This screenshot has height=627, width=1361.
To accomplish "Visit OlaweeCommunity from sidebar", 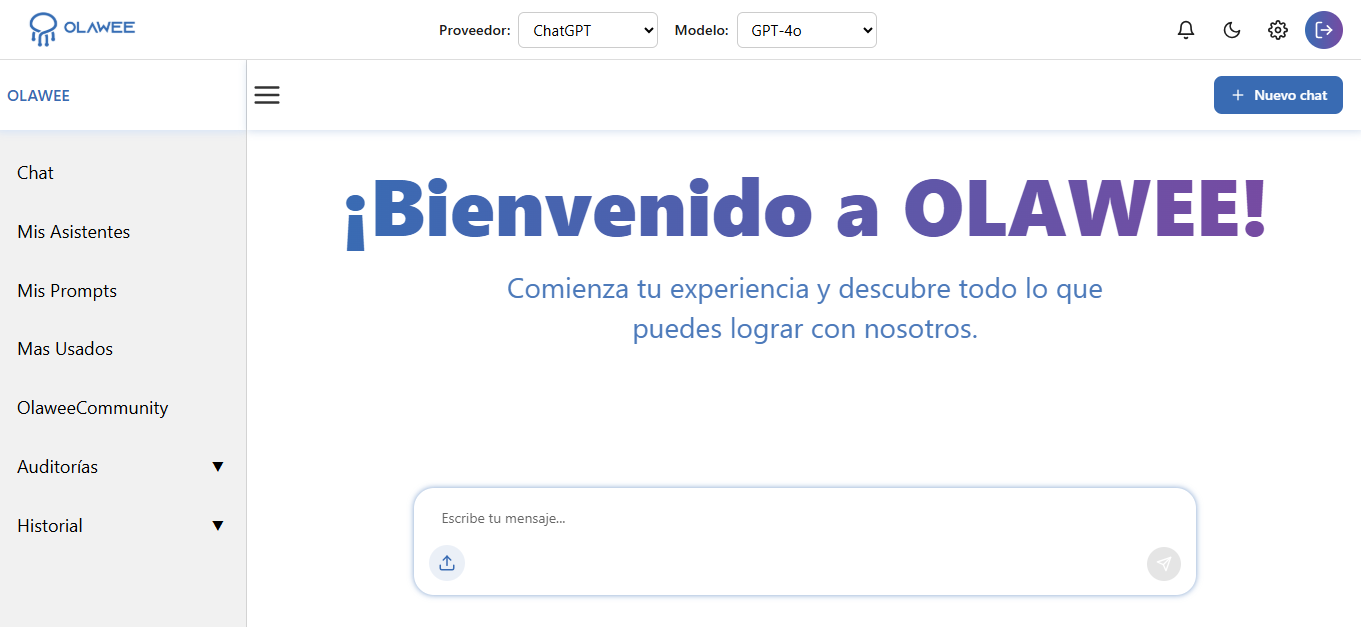I will click(x=93, y=408).
